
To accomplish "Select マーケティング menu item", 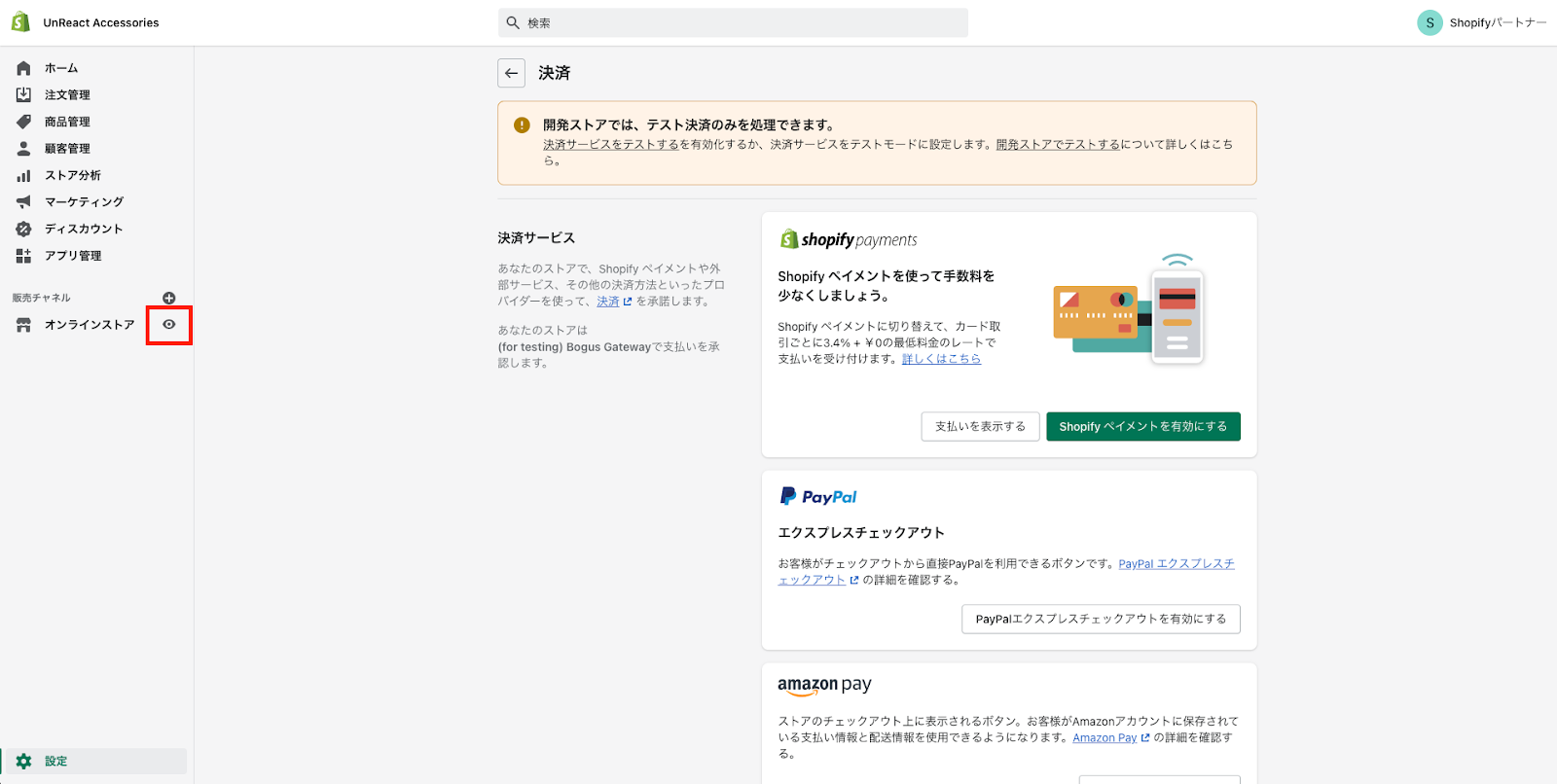I will tap(84, 201).
